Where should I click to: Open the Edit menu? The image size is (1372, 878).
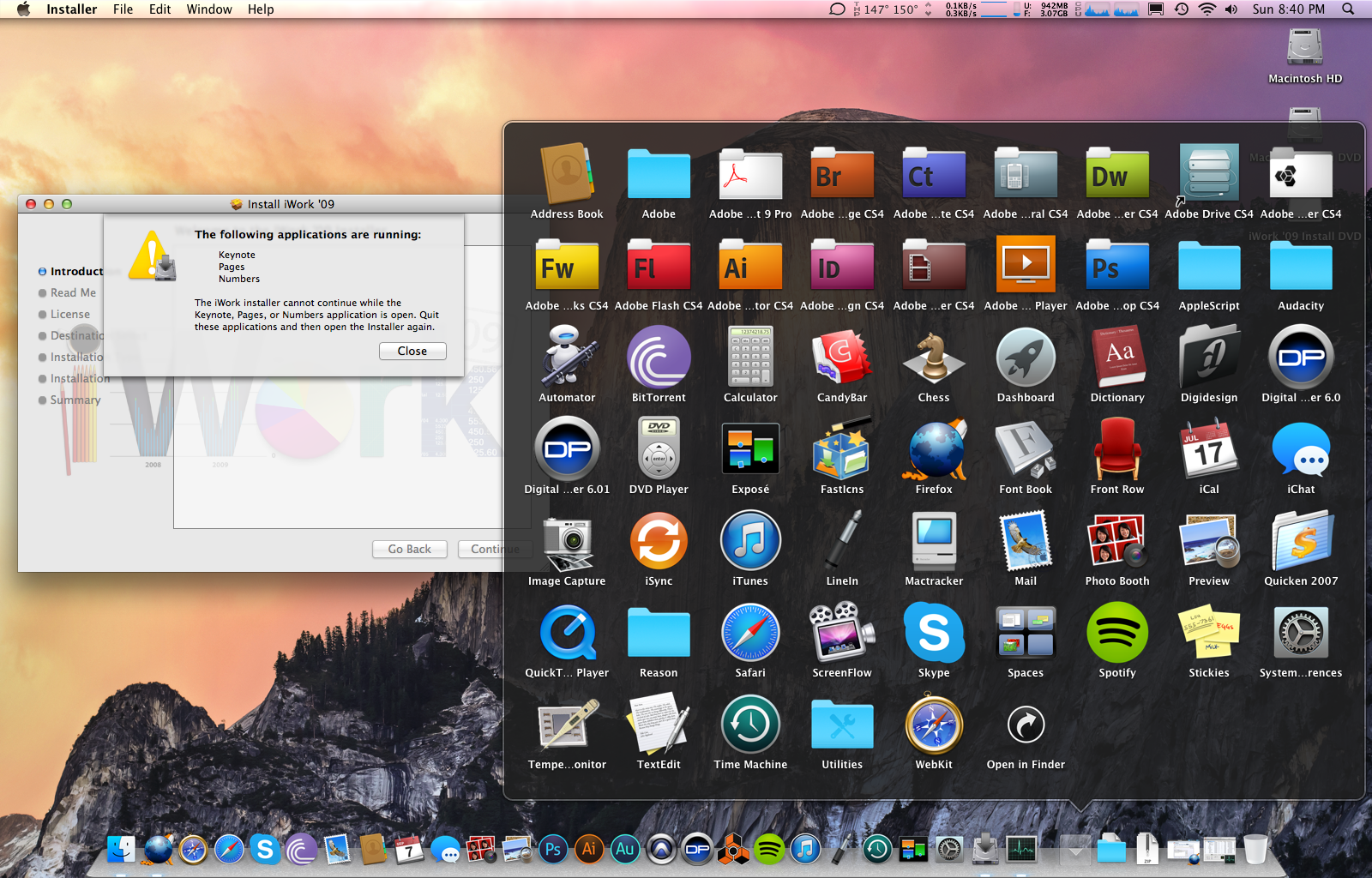point(160,9)
